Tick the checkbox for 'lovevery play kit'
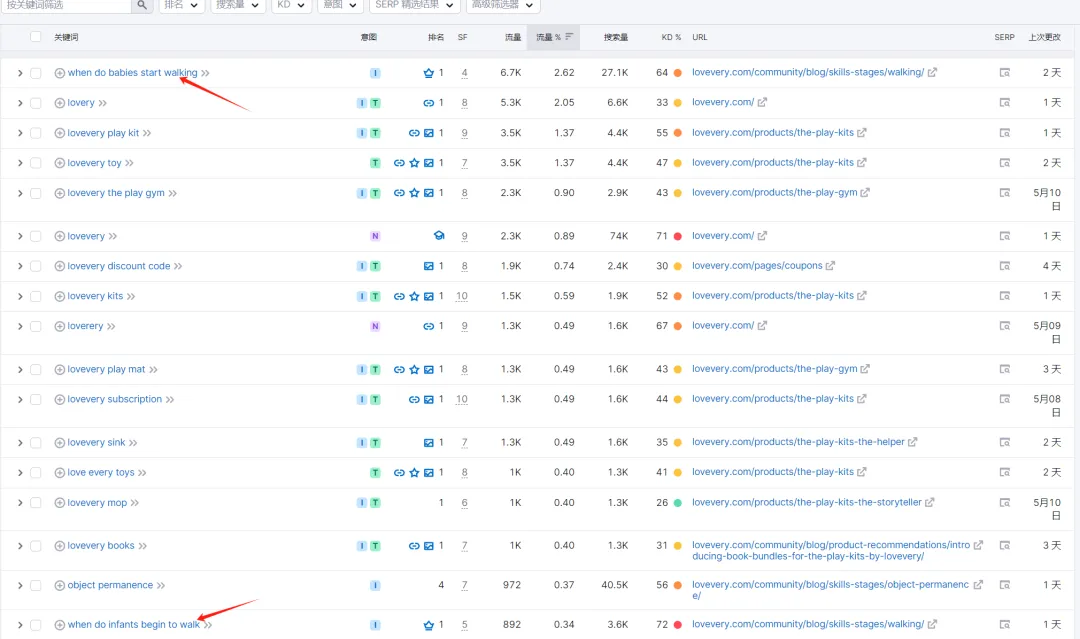The width and height of the screenshot is (1080, 639). point(35,133)
